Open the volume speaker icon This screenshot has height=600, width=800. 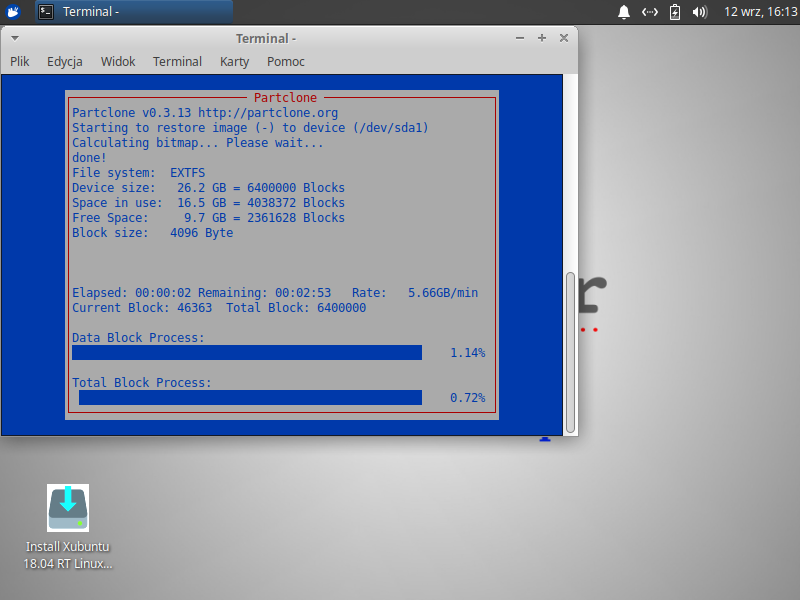click(700, 12)
